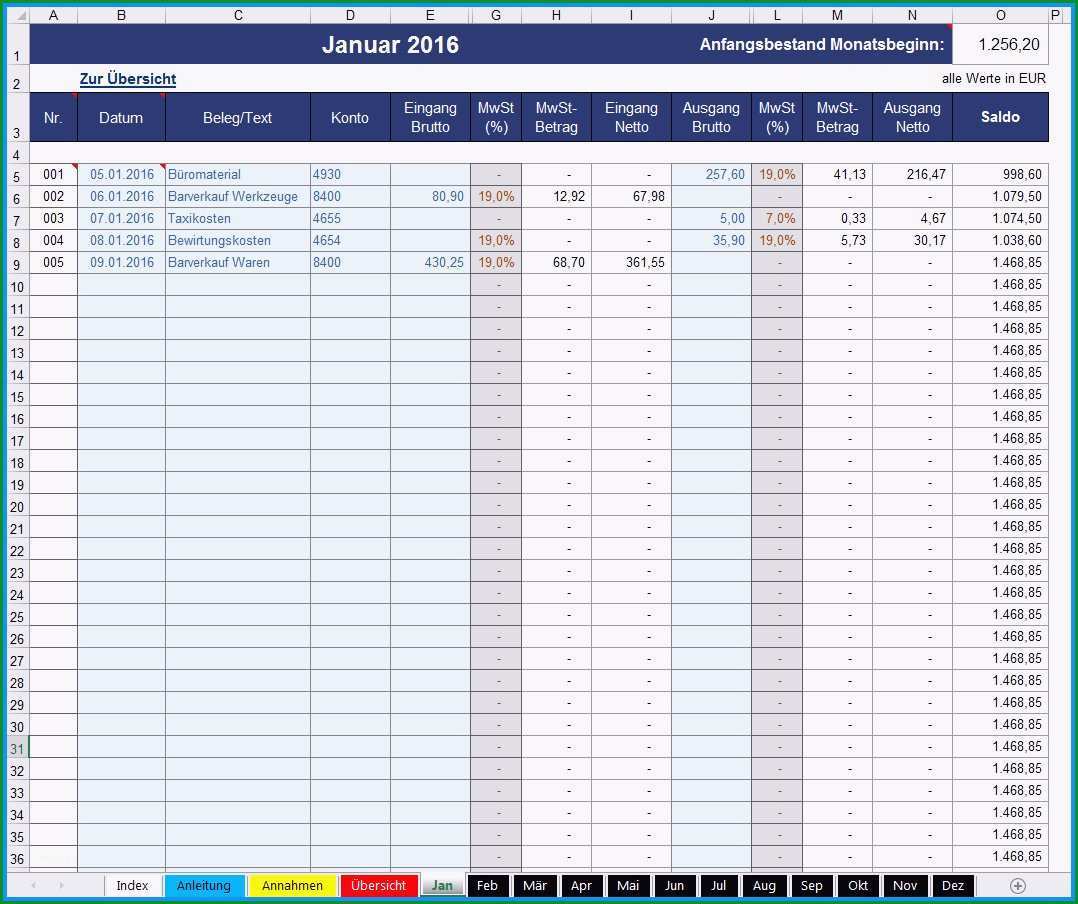Image resolution: width=1078 pixels, height=904 pixels.
Task: Click the Eingang Brutto heading cell
Action: 430,117
